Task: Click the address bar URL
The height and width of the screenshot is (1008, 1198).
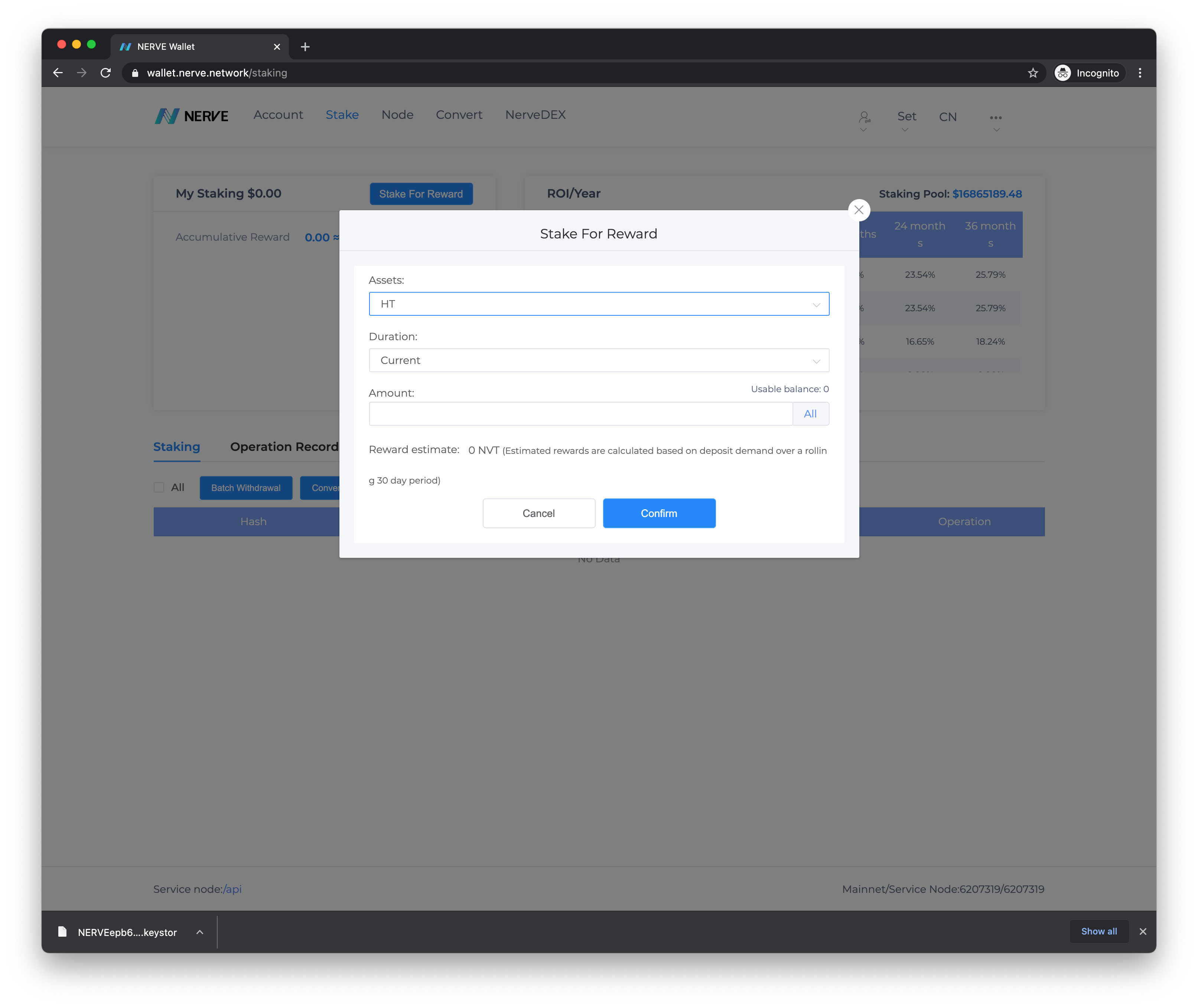Action: (x=217, y=72)
